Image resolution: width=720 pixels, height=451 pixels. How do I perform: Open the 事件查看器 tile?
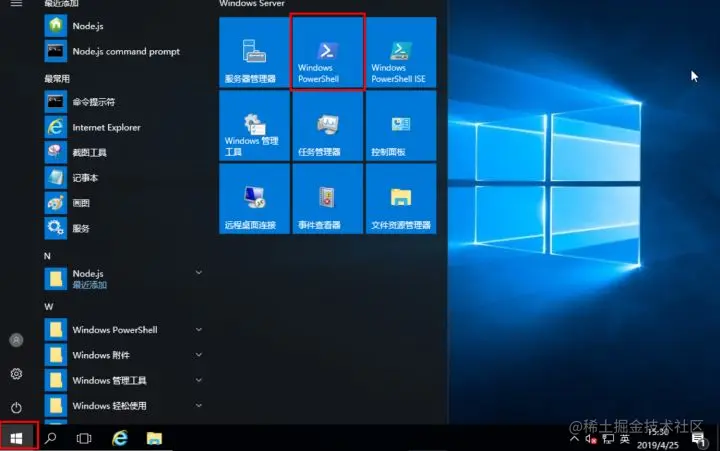(327, 199)
